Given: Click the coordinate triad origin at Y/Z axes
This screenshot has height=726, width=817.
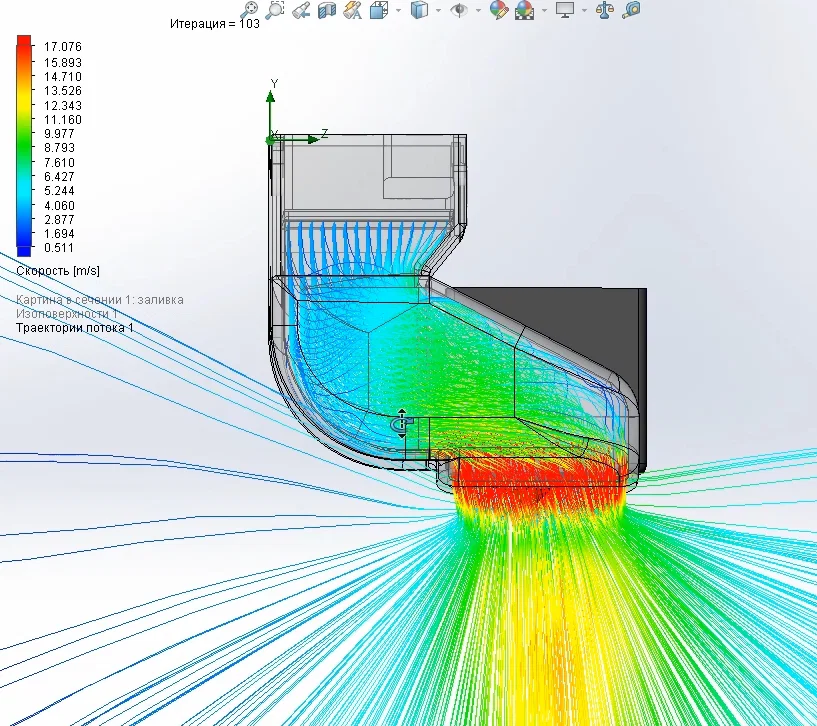Looking at the screenshot, I should (x=270, y=140).
